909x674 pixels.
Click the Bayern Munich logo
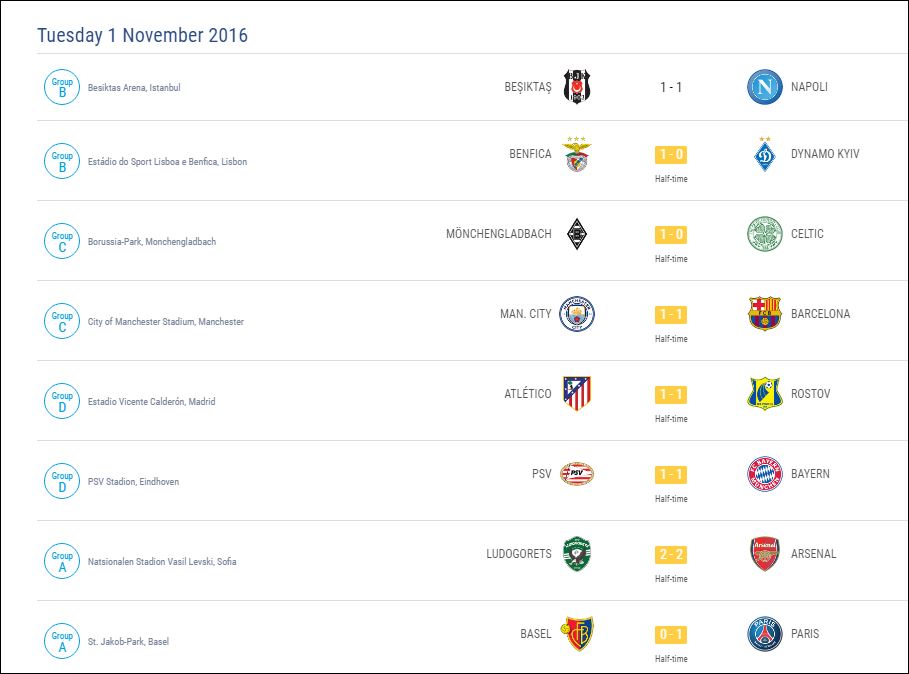click(765, 474)
